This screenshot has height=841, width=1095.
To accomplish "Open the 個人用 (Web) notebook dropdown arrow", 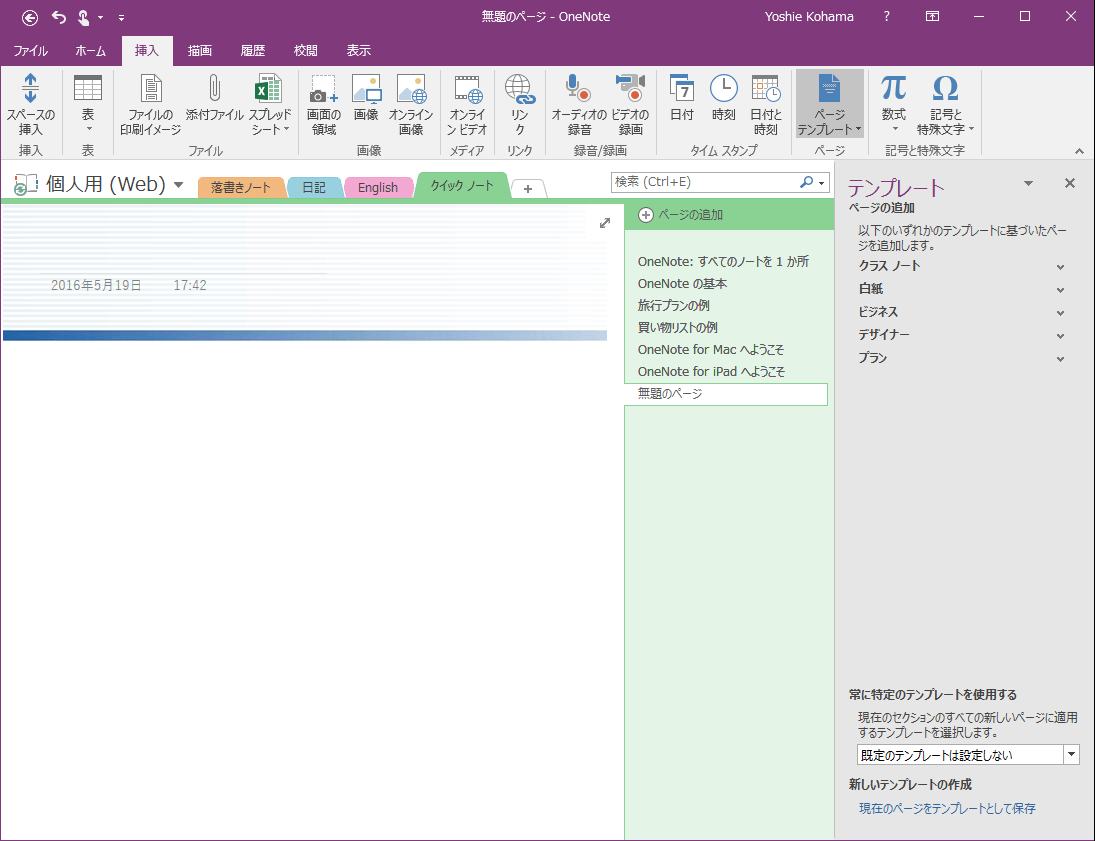I will click(x=178, y=185).
